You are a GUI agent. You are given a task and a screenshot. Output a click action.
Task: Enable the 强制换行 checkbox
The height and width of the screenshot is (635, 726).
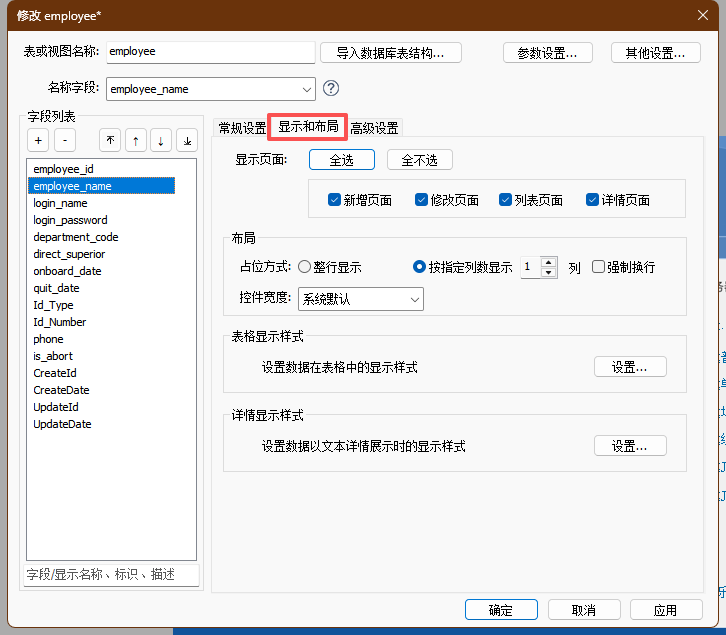pyautogui.click(x=599, y=267)
